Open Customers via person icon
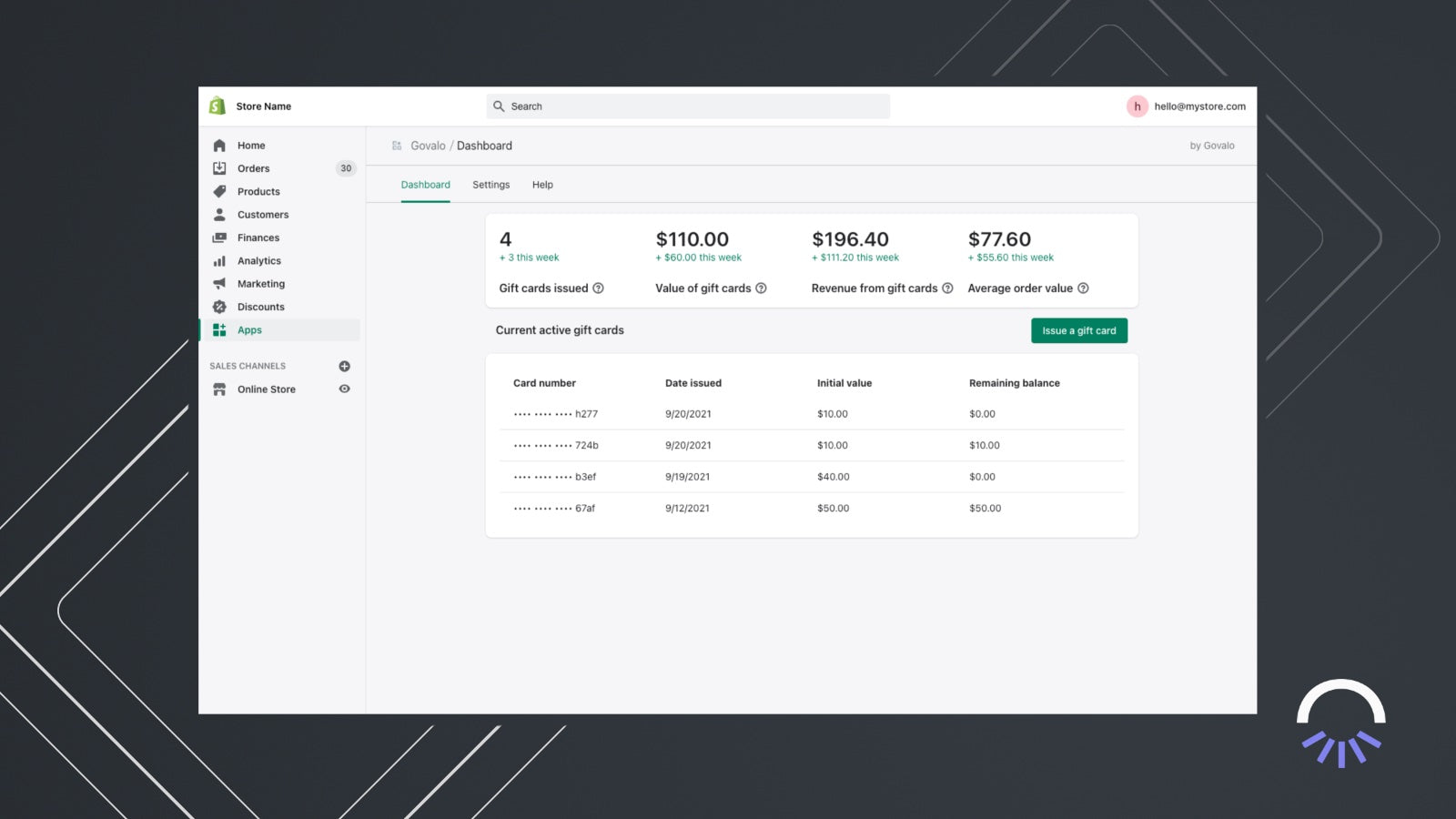The height and width of the screenshot is (819, 1456). coord(219,215)
